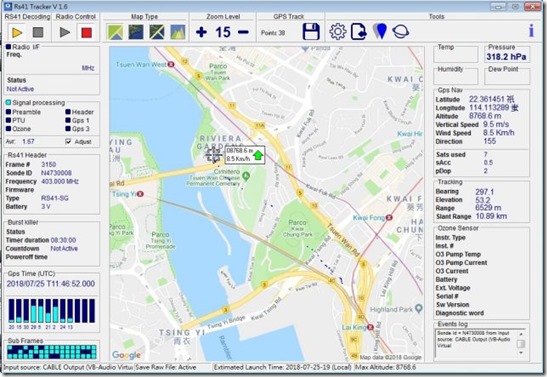Click the Frame # value 3150
The image size is (547, 377).
coord(48,164)
